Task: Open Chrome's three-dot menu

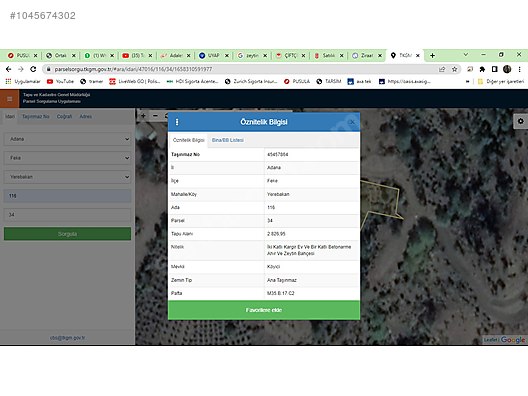Action: 520,69
